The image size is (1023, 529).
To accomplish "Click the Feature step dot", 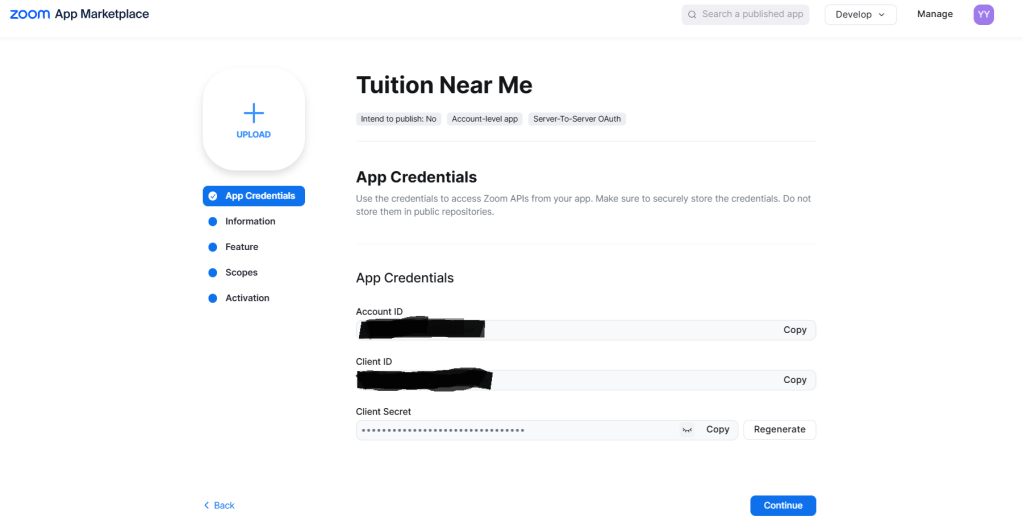I will pyautogui.click(x=213, y=247).
